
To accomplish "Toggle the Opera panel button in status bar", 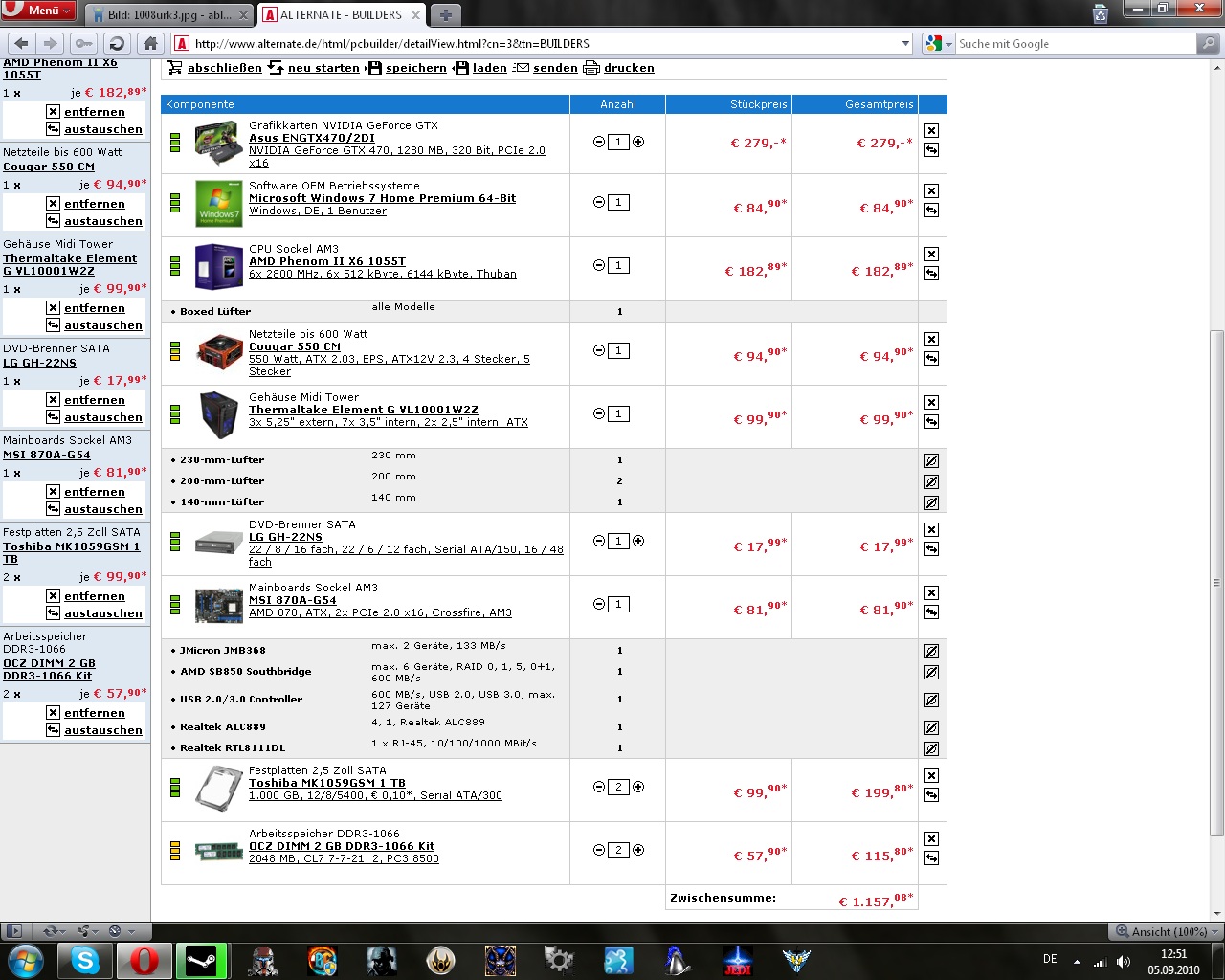I will click(x=13, y=931).
